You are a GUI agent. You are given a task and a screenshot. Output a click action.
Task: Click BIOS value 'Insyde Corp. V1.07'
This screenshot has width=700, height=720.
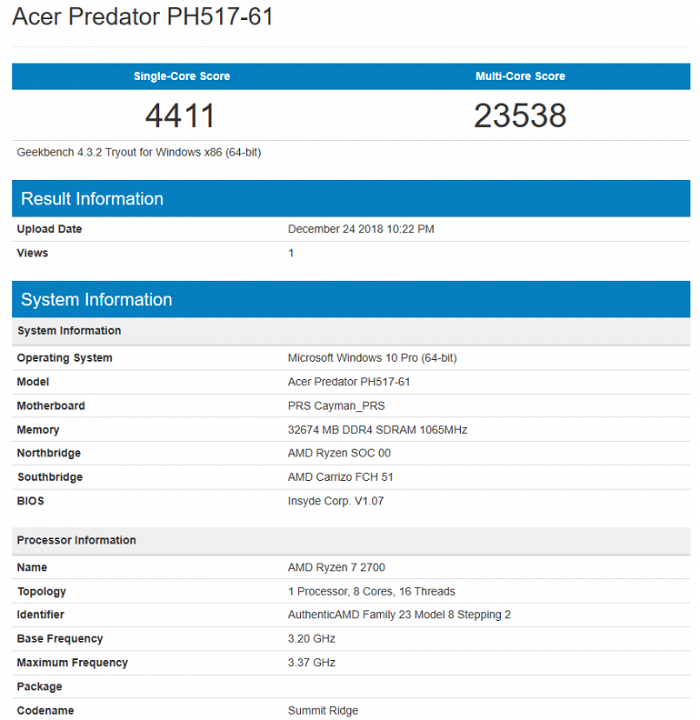[336, 501]
